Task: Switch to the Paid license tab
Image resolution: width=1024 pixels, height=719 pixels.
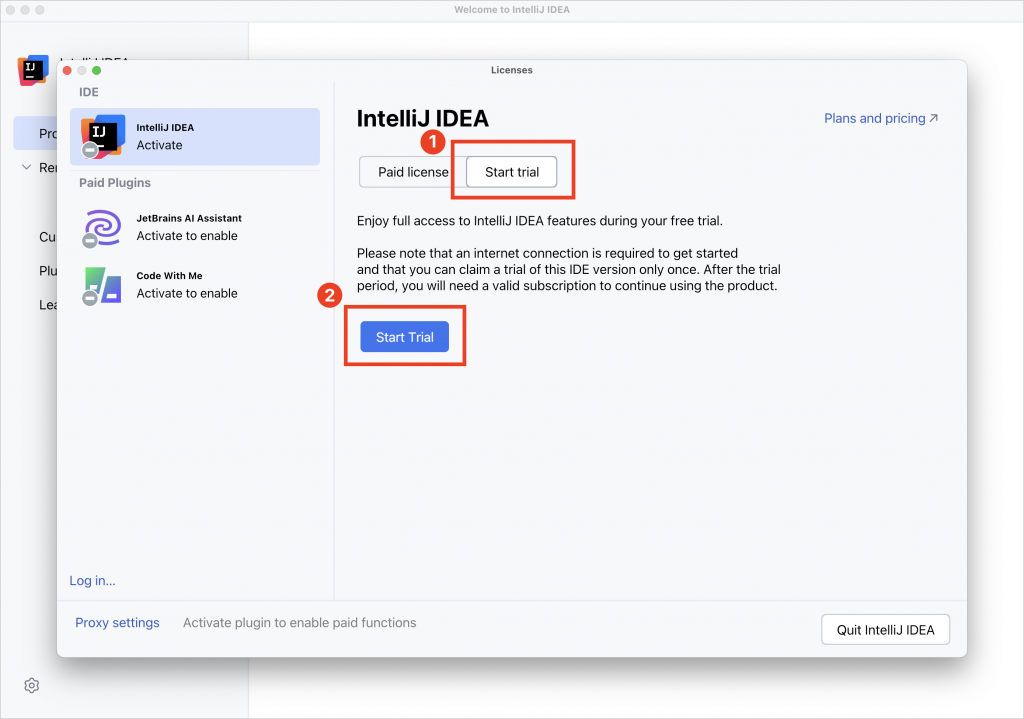Action: (413, 172)
